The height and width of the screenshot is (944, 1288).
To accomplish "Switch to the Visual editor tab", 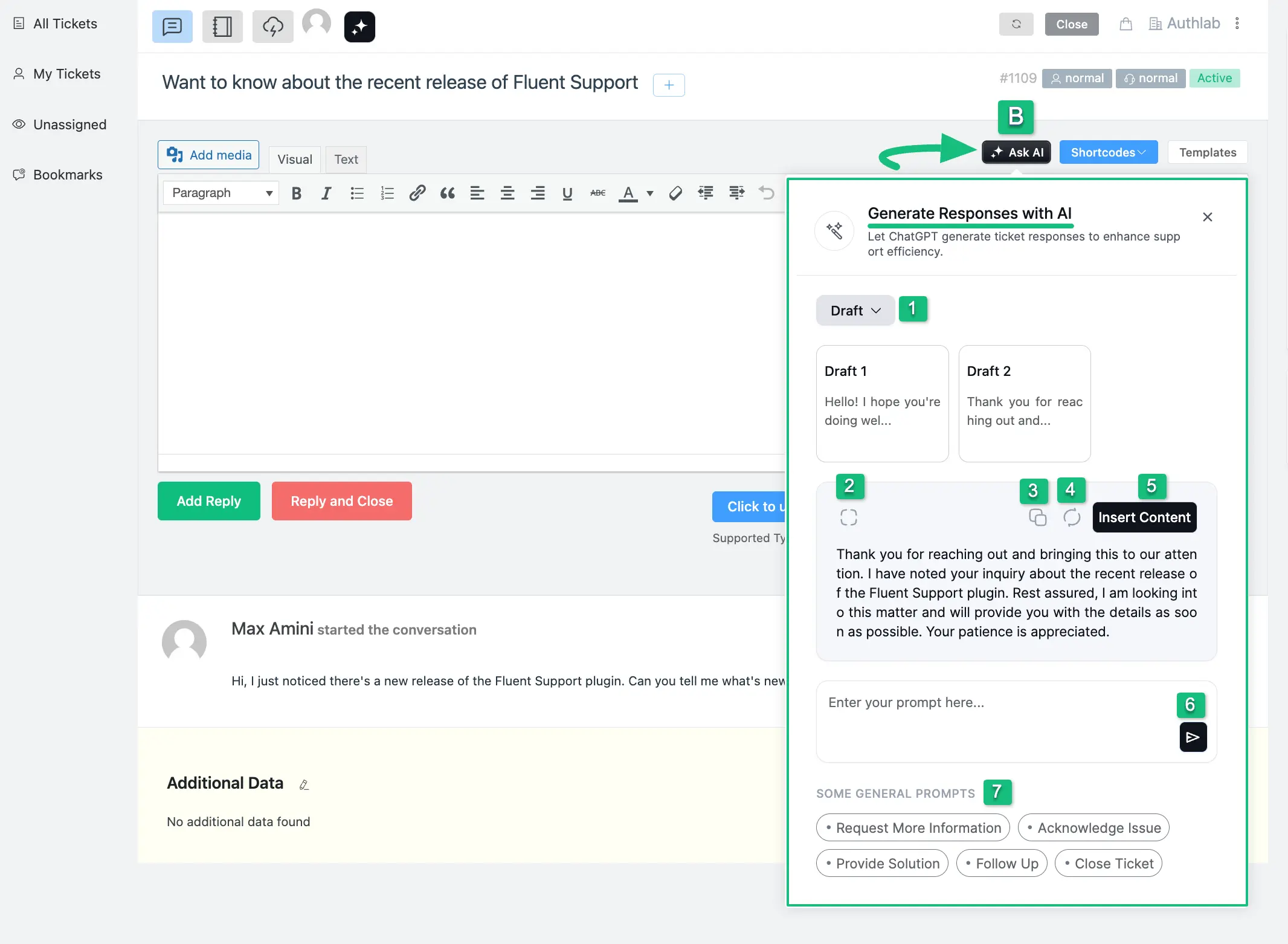I will coord(295,160).
